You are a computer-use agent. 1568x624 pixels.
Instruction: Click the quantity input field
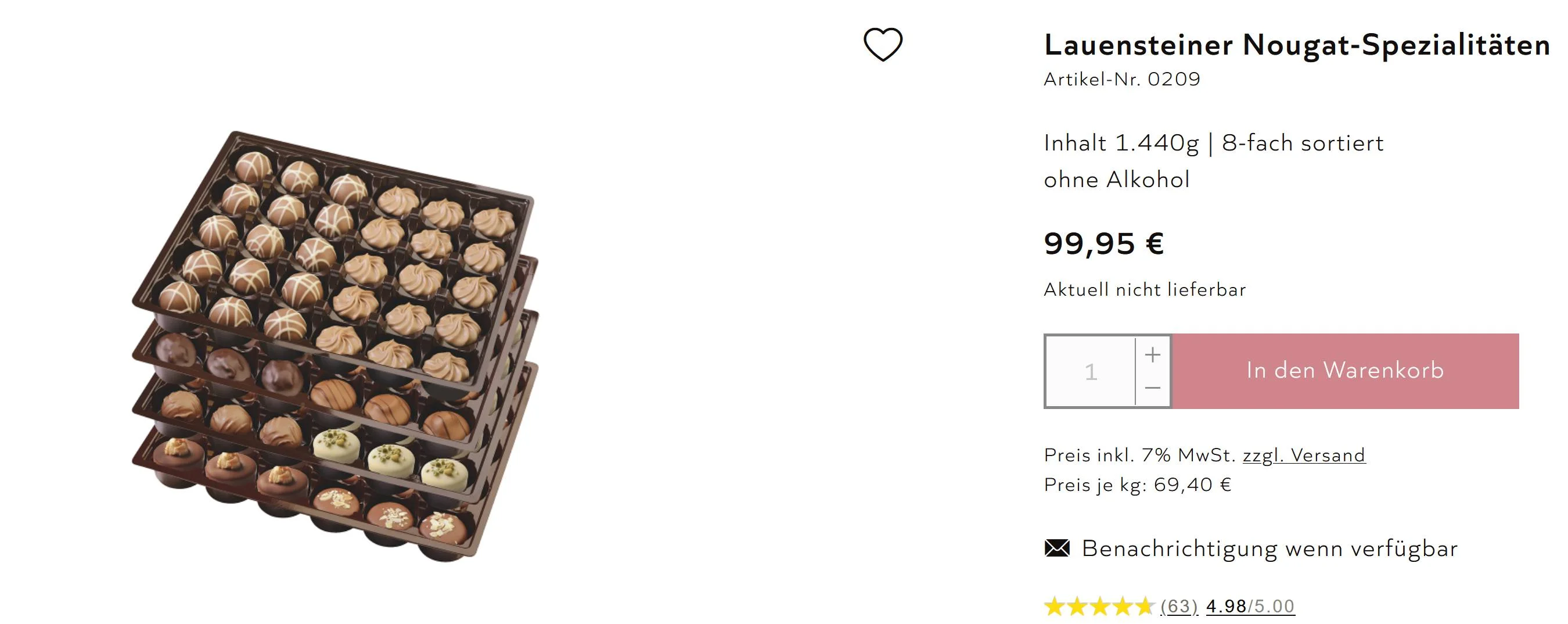1090,371
